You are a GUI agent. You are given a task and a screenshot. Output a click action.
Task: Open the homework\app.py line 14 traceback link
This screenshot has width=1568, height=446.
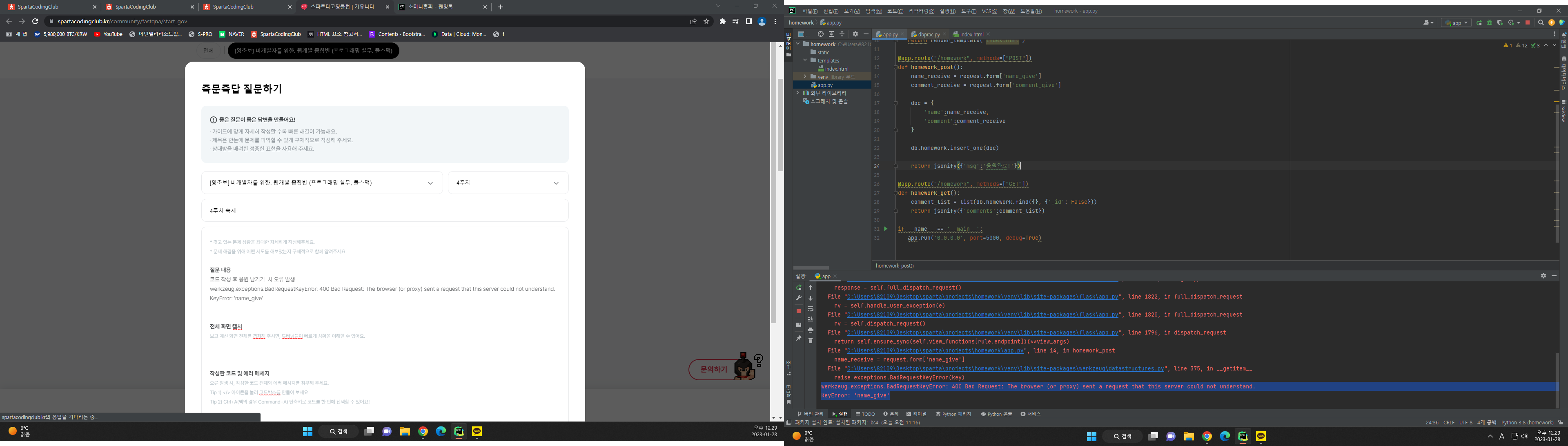click(936, 350)
